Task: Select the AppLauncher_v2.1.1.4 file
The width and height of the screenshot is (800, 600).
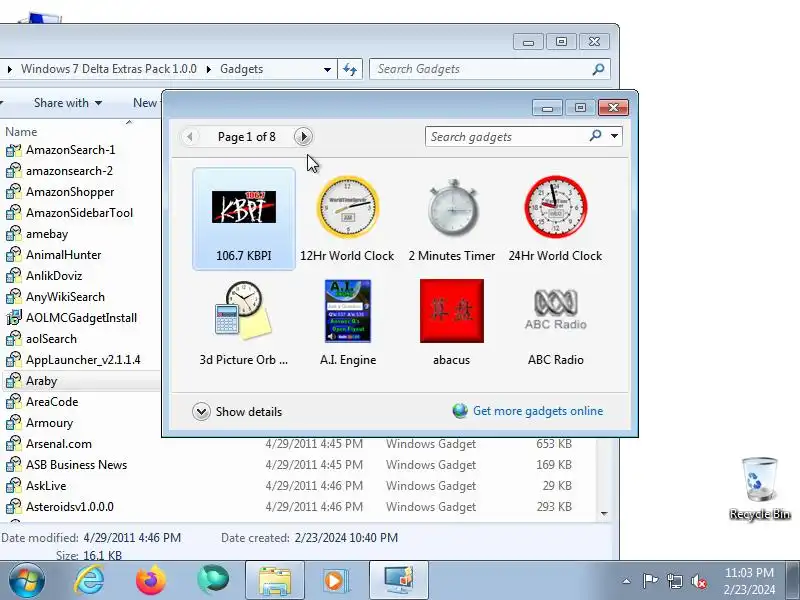Action: pyautogui.click(x=83, y=360)
